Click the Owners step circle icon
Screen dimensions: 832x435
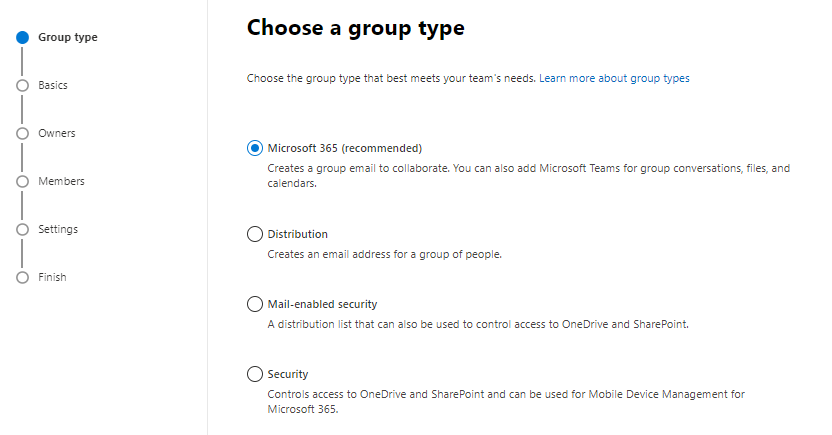(x=22, y=133)
